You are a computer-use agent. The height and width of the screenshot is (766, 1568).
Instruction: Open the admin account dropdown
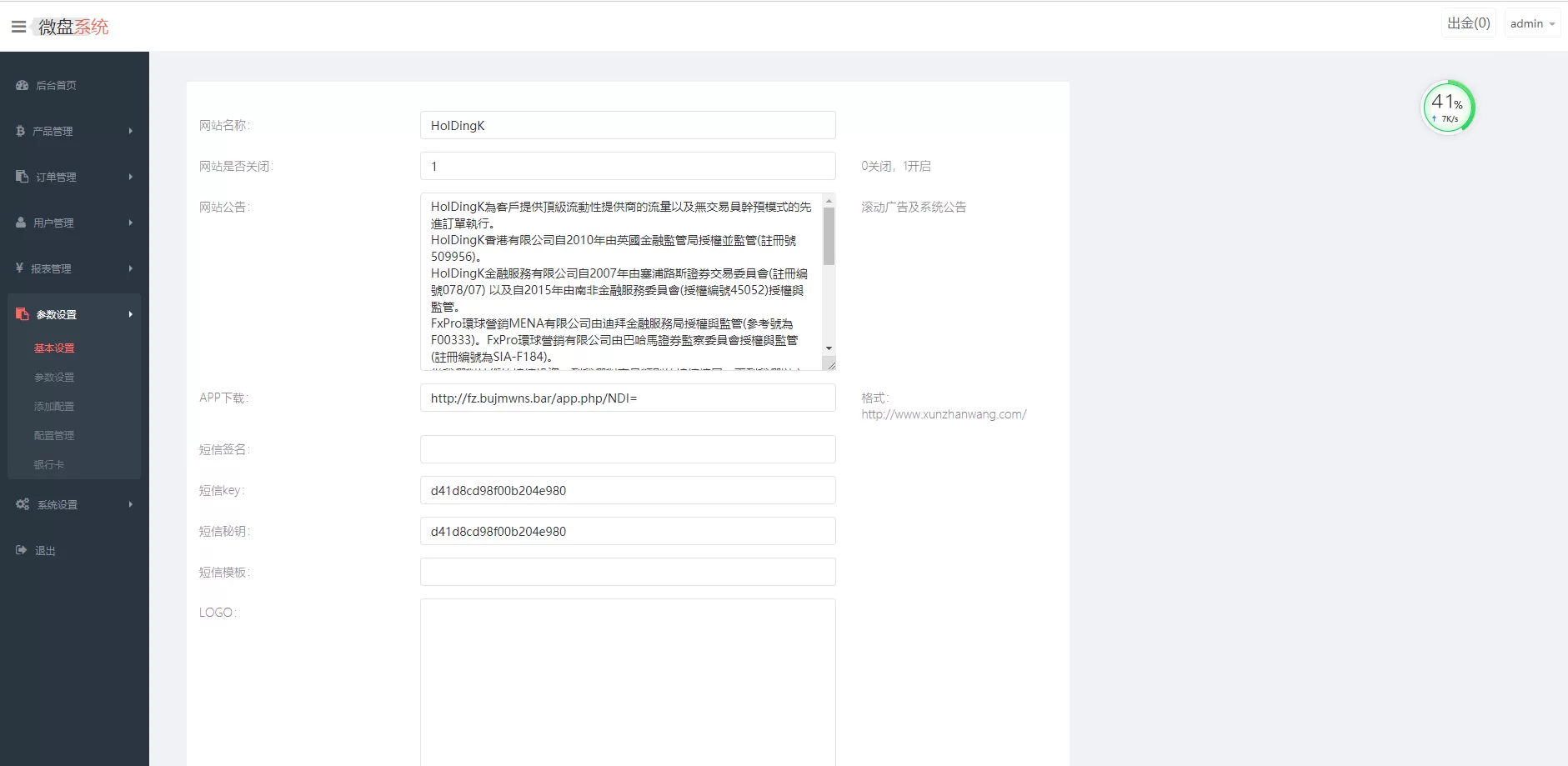(1532, 23)
